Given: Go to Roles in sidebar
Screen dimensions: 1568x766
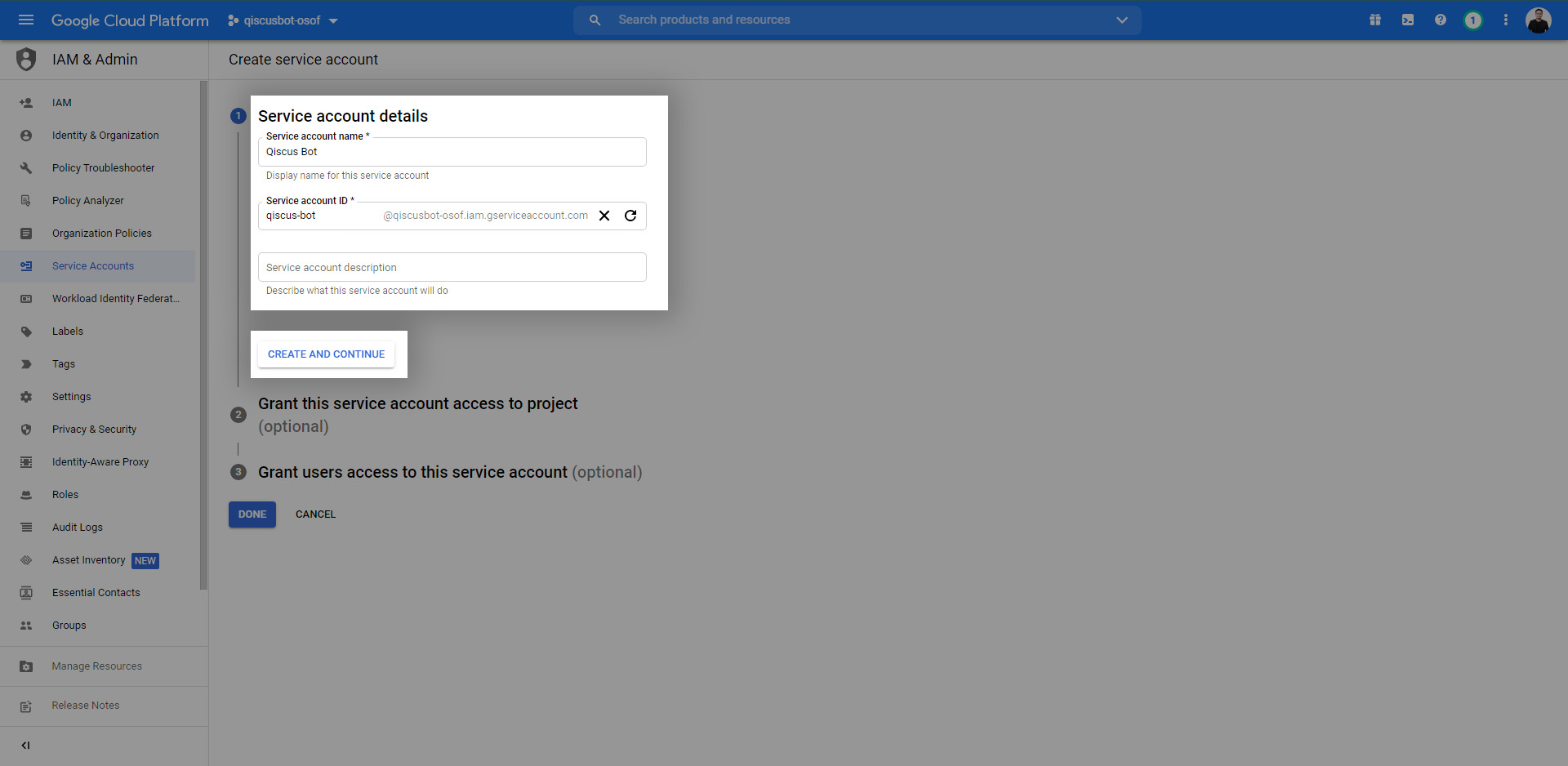Looking at the screenshot, I should pyautogui.click(x=65, y=495).
